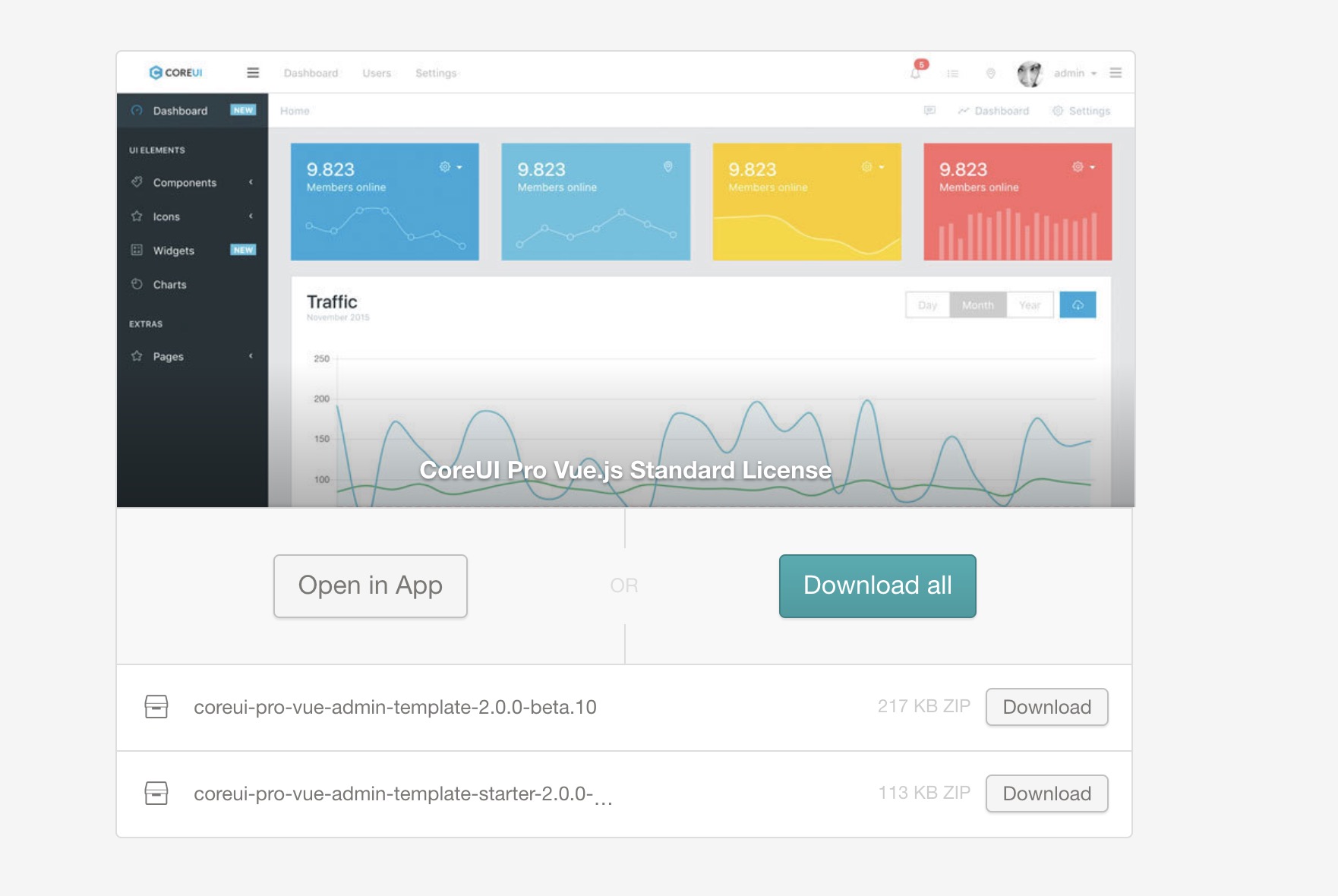The image size is (1338, 896).
Task: Download the coreui-pro-vue-admin-template-2.0.0-beta.10 ZIP
Action: [1046, 706]
